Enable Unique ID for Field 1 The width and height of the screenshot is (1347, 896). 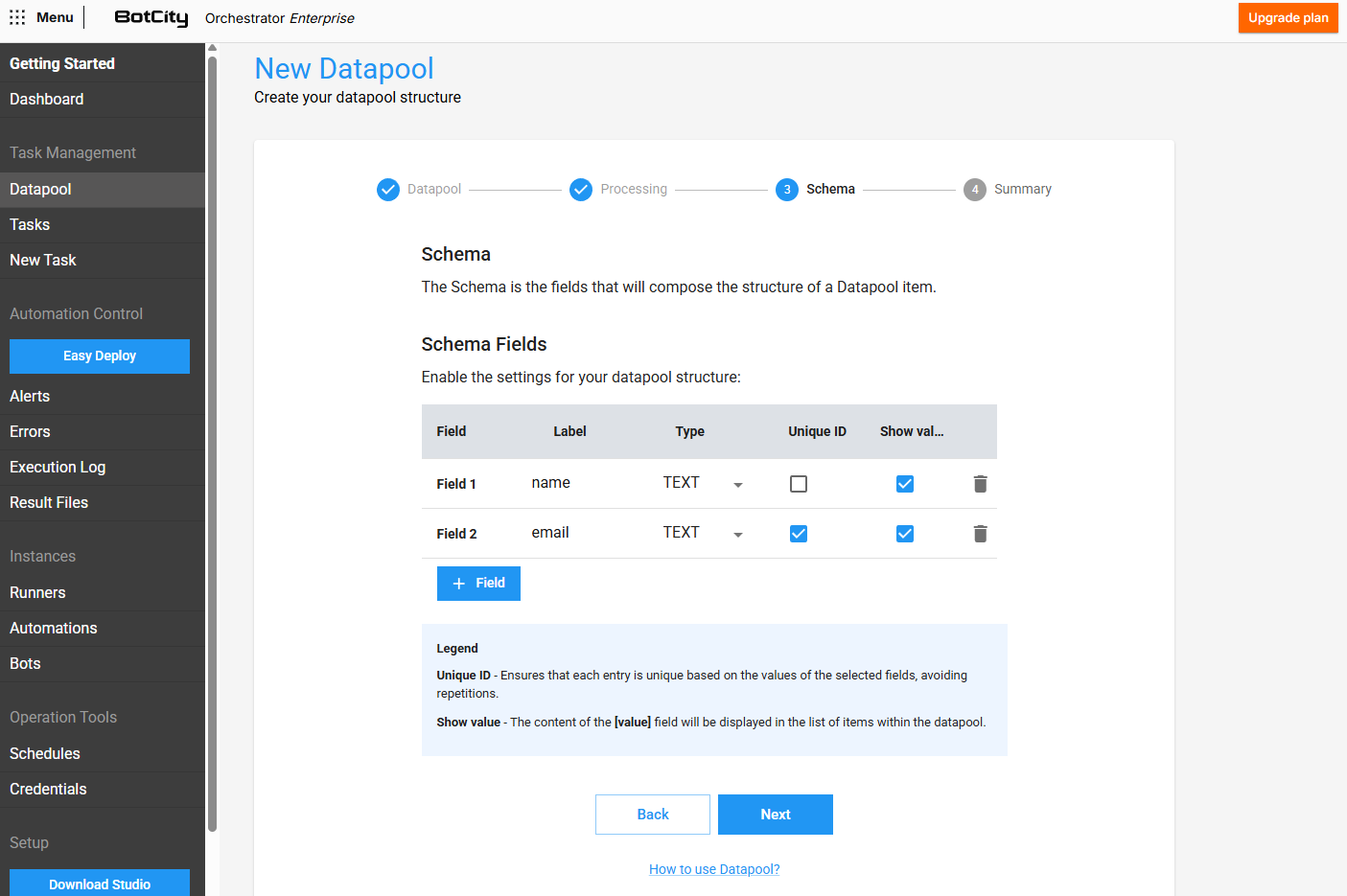click(x=799, y=484)
